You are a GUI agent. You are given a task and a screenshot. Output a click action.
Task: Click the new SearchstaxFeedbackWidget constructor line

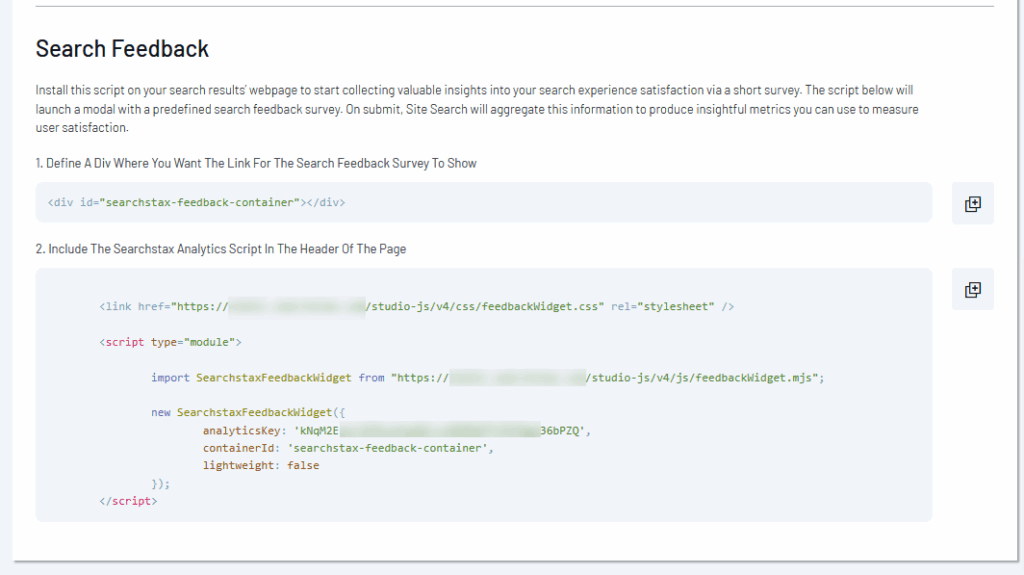click(248, 412)
